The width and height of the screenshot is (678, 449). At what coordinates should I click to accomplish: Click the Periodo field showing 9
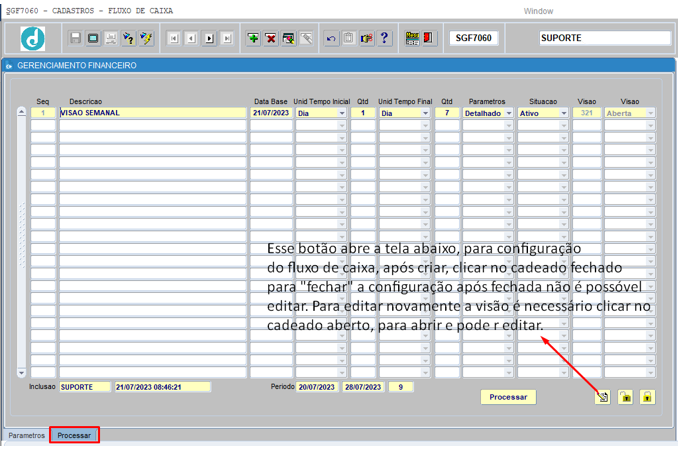coord(401,387)
